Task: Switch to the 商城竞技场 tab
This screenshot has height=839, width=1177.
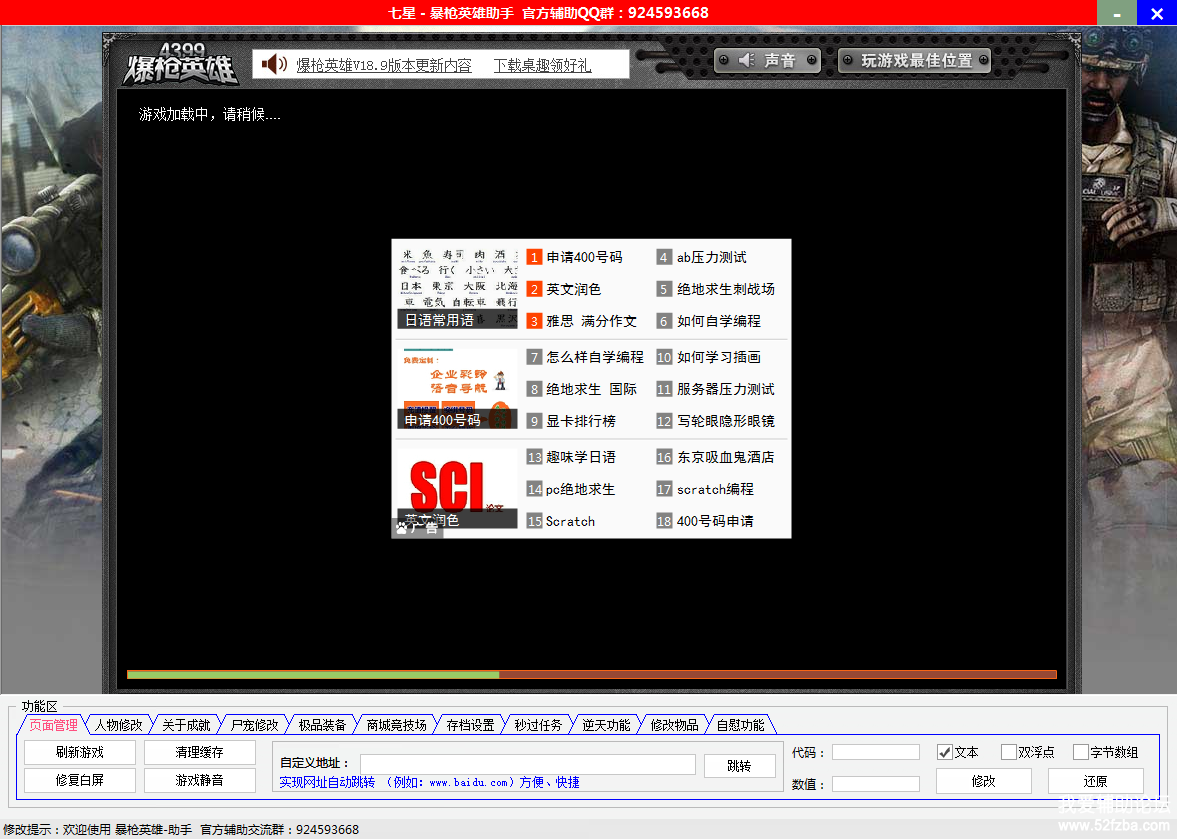Action: click(396, 725)
